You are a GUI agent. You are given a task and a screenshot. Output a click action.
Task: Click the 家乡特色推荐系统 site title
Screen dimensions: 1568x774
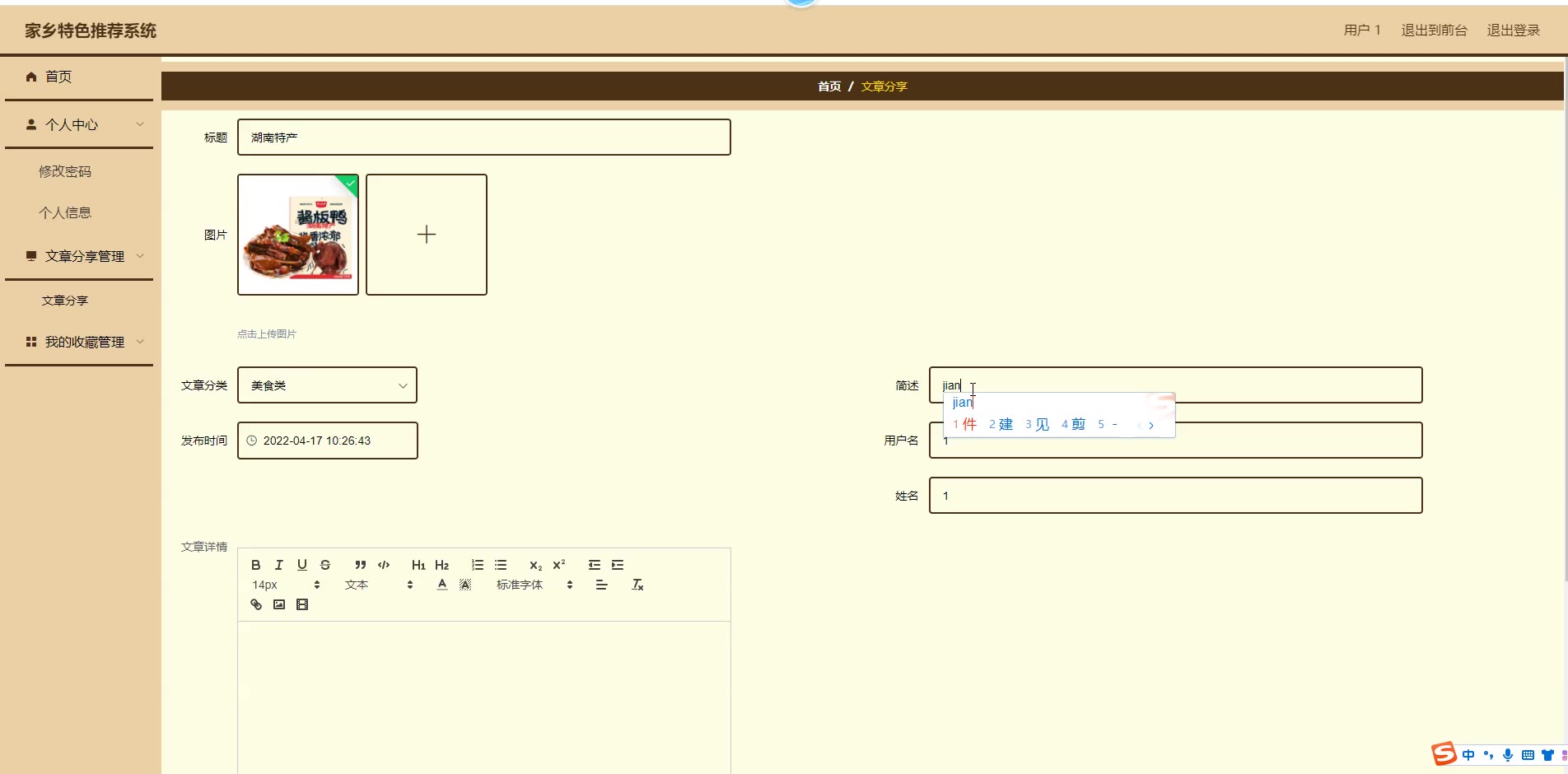pyautogui.click(x=91, y=31)
